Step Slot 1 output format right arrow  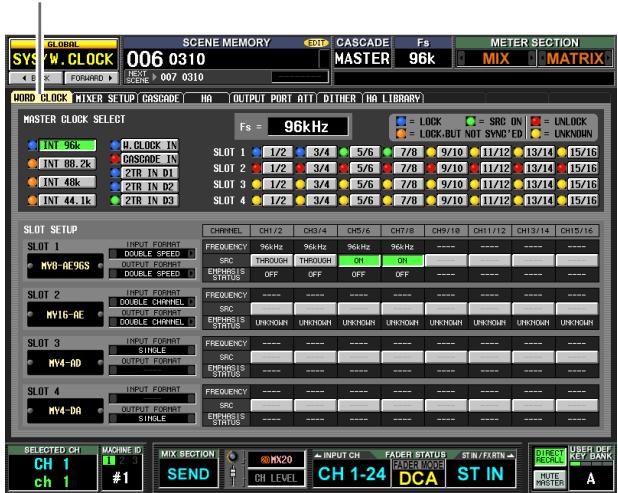(192, 274)
